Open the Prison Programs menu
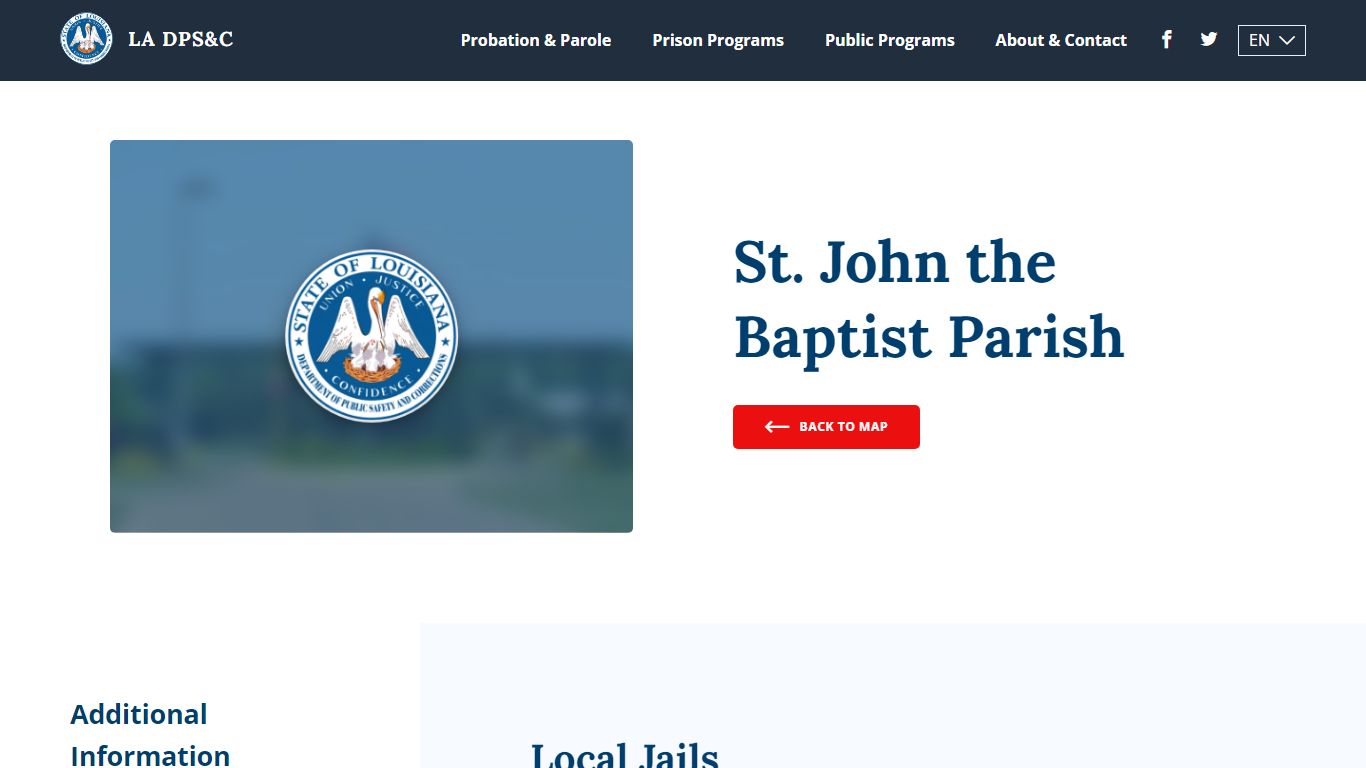 (718, 40)
